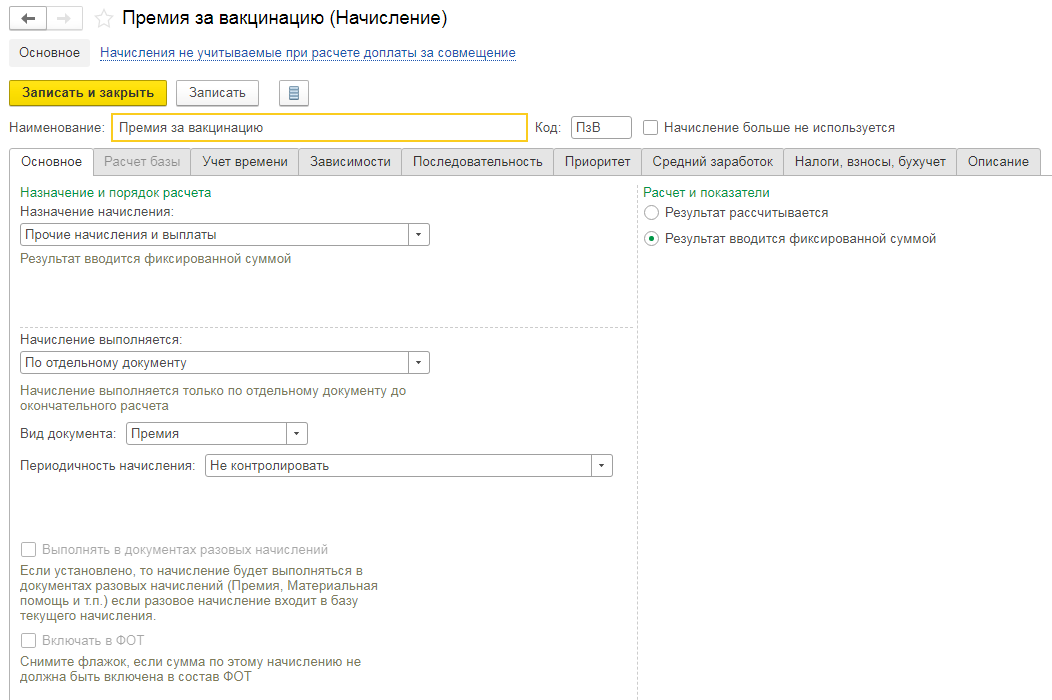Add this form to favorites with the star icon
The width and height of the screenshot is (1052, 700).
pos(103,19)
